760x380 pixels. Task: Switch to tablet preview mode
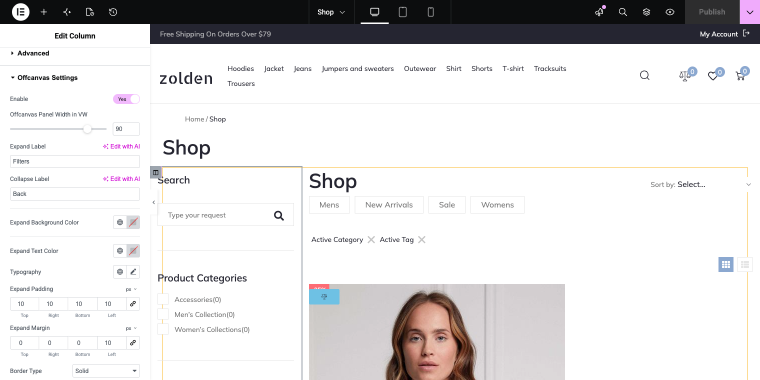coord(403,12)
